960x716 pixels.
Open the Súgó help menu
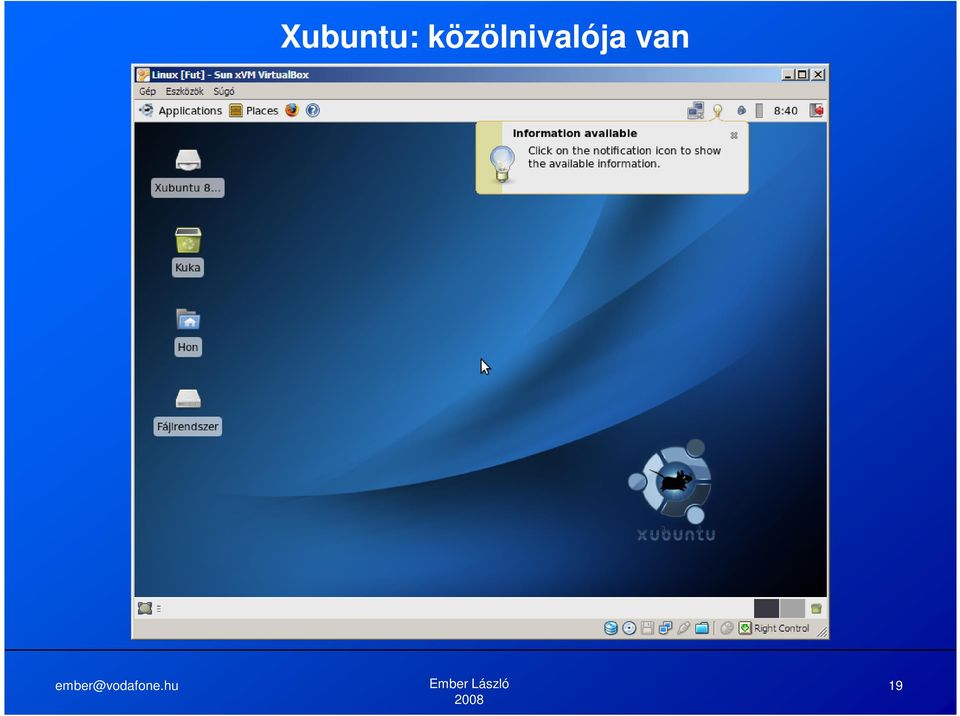click(x=224, y=91)
